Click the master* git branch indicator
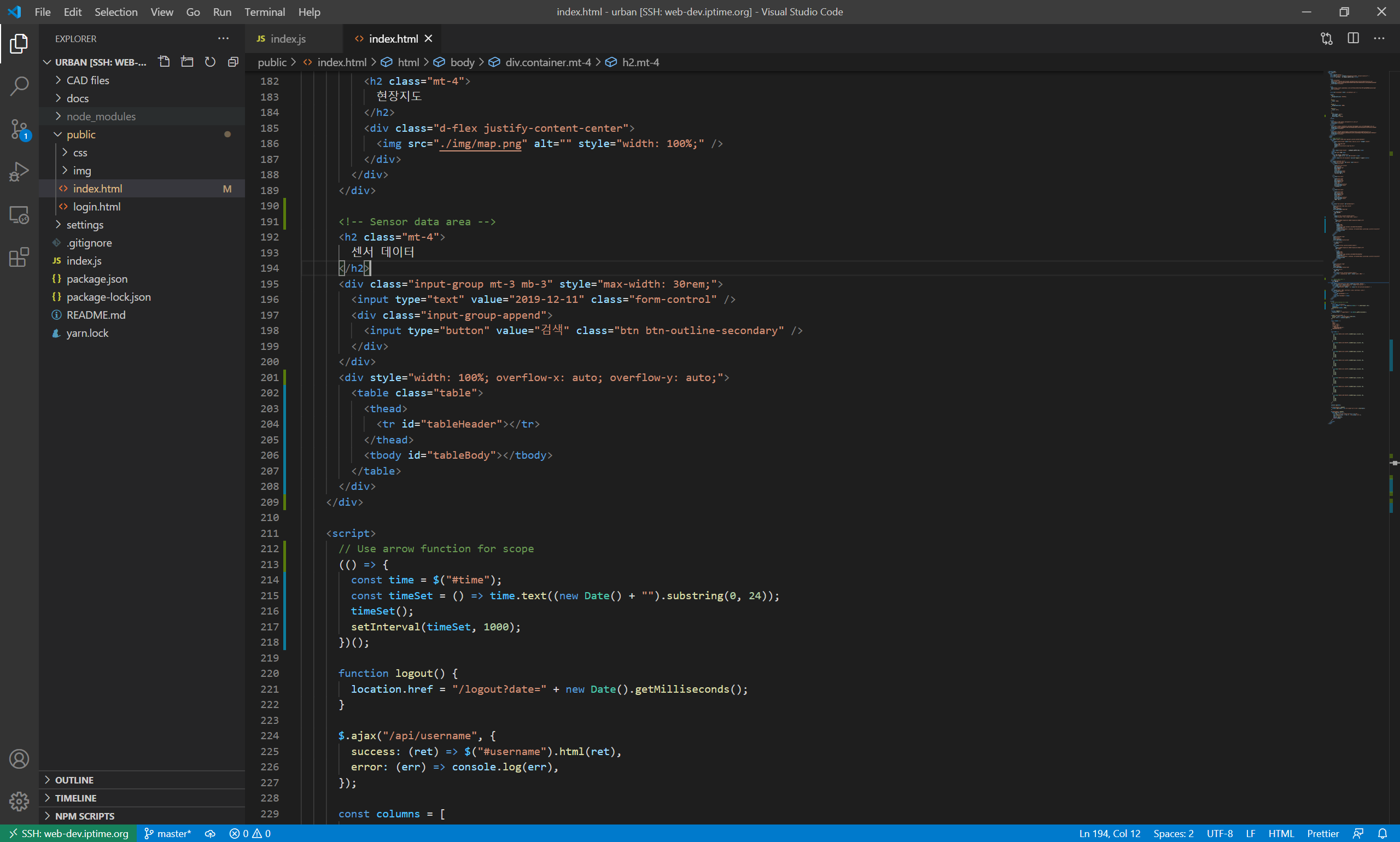 click(x=168, y=833)
